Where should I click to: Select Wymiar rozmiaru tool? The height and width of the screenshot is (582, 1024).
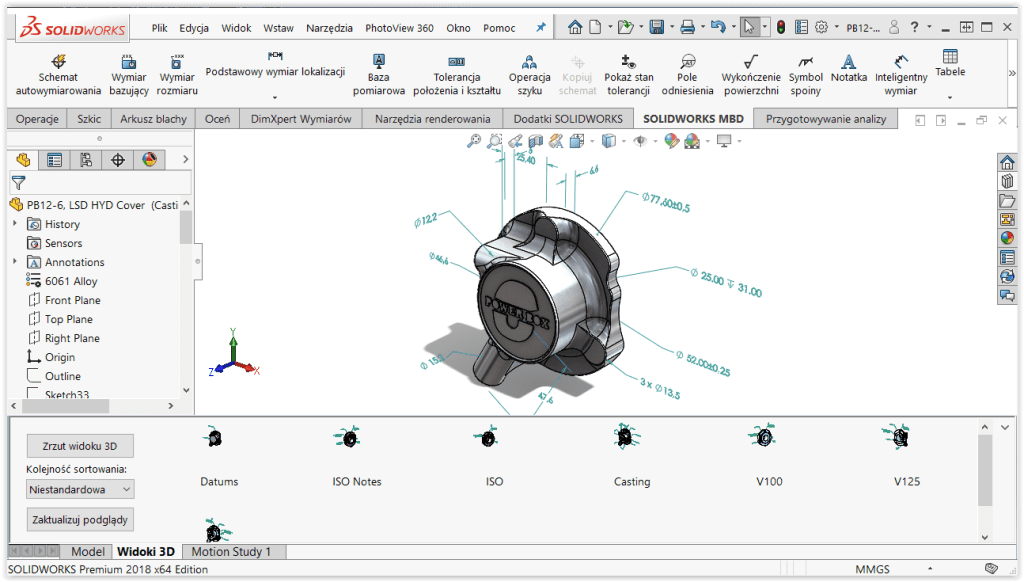[177, 75]
